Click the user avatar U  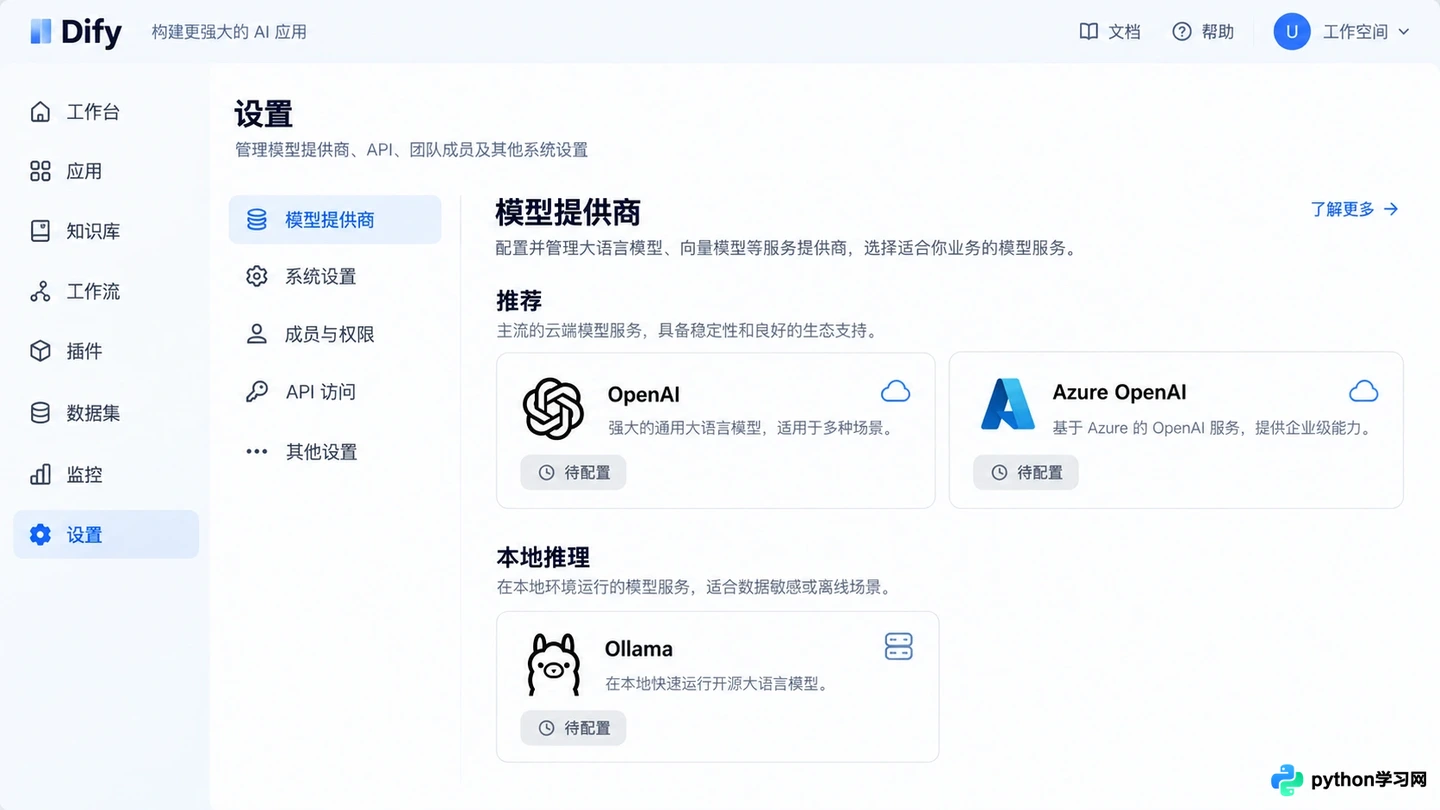[x=1292, y=32]
